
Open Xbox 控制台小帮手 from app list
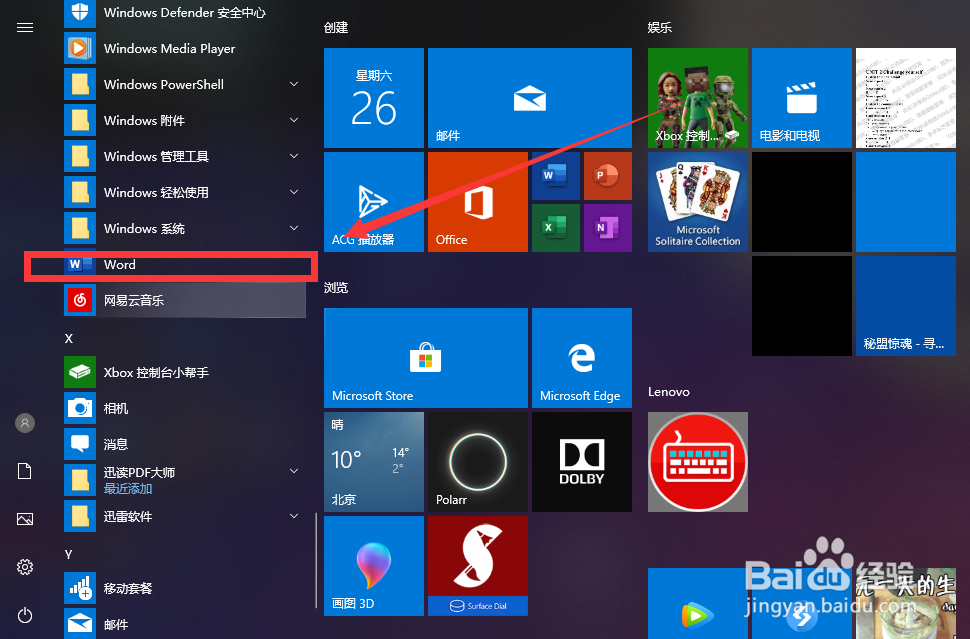coord(184,372)
